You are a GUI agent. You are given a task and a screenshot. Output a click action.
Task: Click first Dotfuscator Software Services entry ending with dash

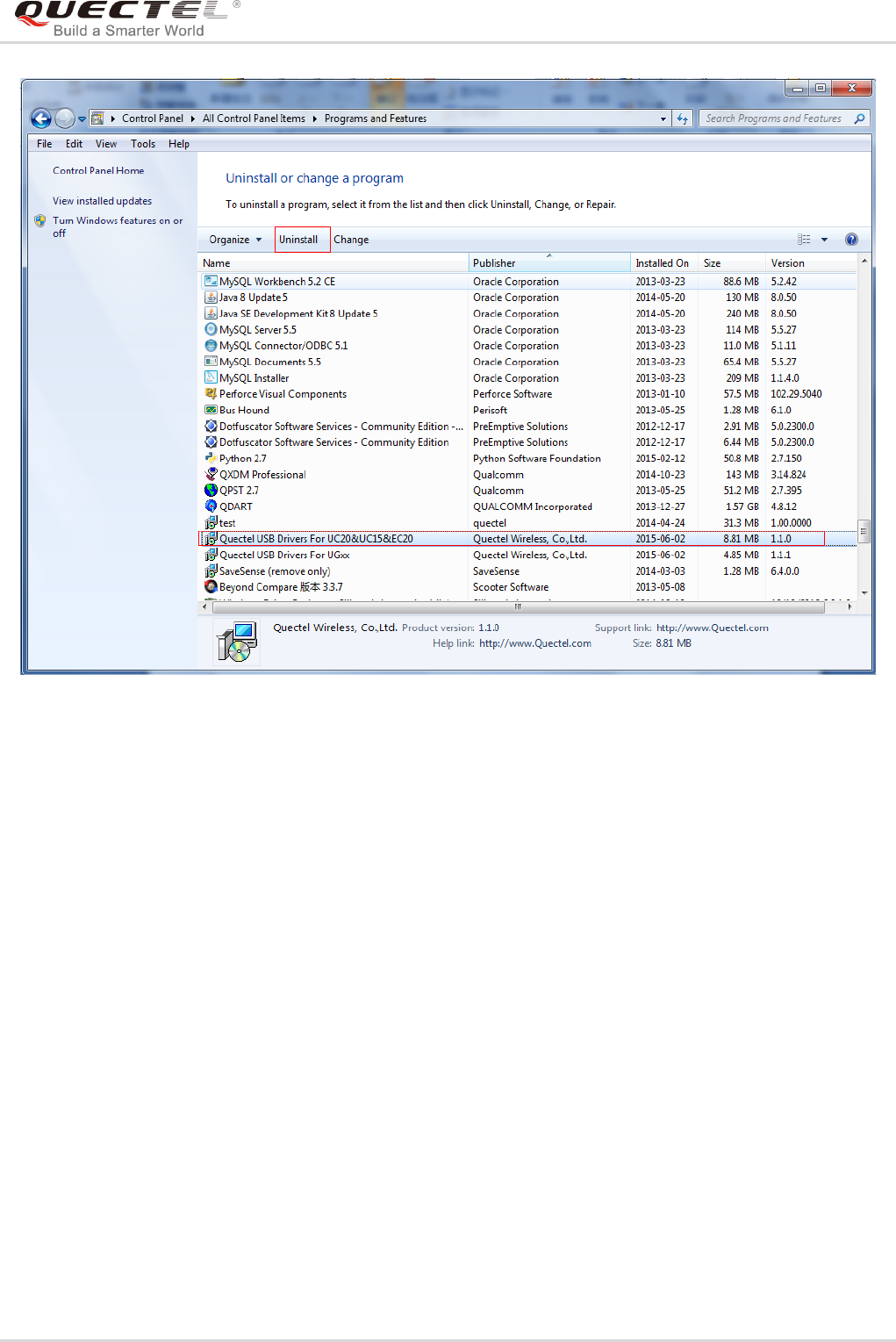(x=341, y=427)
